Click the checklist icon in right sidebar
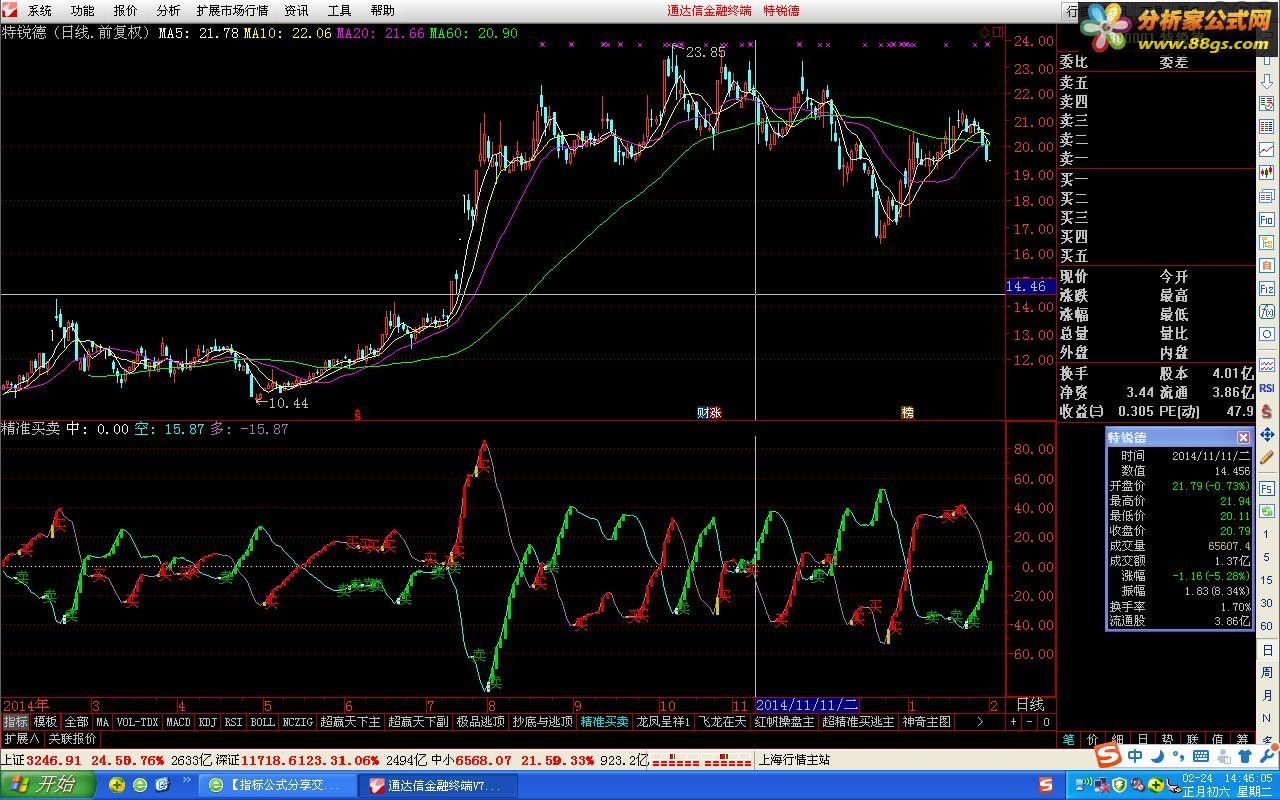Viewport: 1280px width, 800px height. (x=1266, y=104)
